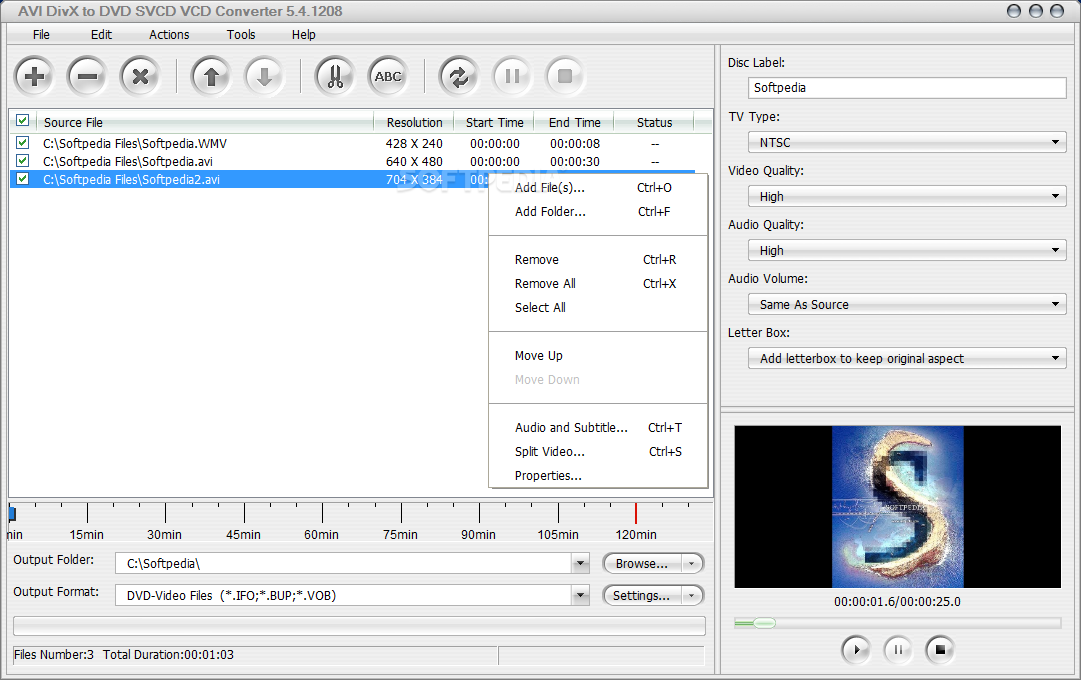Click the 00:00:30 end time cell
The height and width of the screenshot is (680, 1081).
point(575,161)
